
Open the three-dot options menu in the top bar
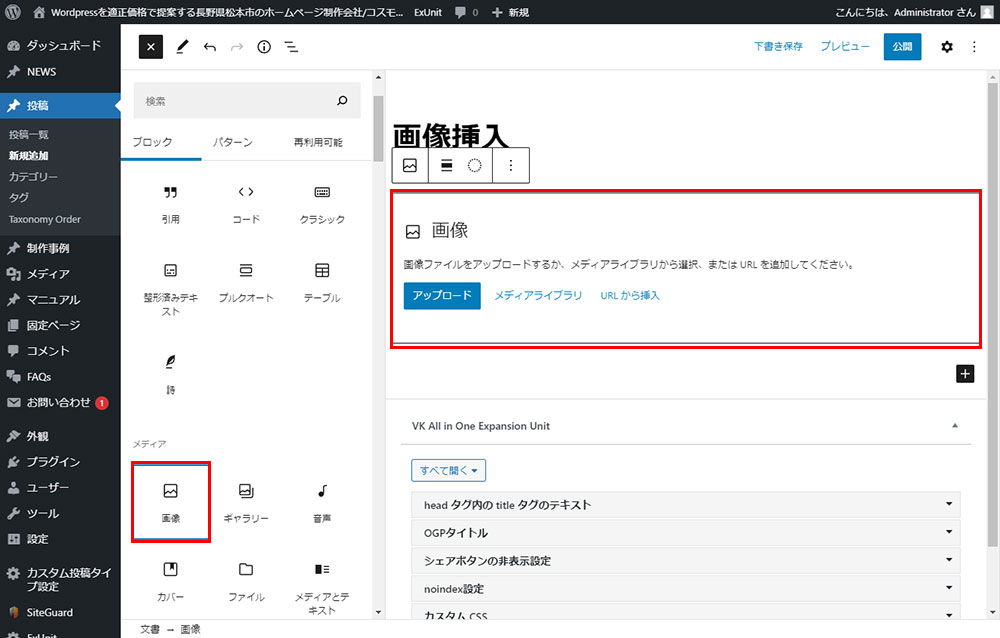(x=974, y=47)
